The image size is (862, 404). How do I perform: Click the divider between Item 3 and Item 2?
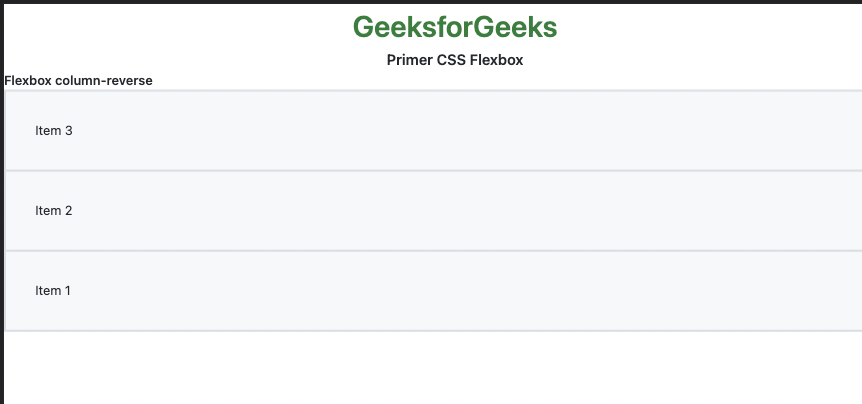pyautogui.click(x=430, y=171)
